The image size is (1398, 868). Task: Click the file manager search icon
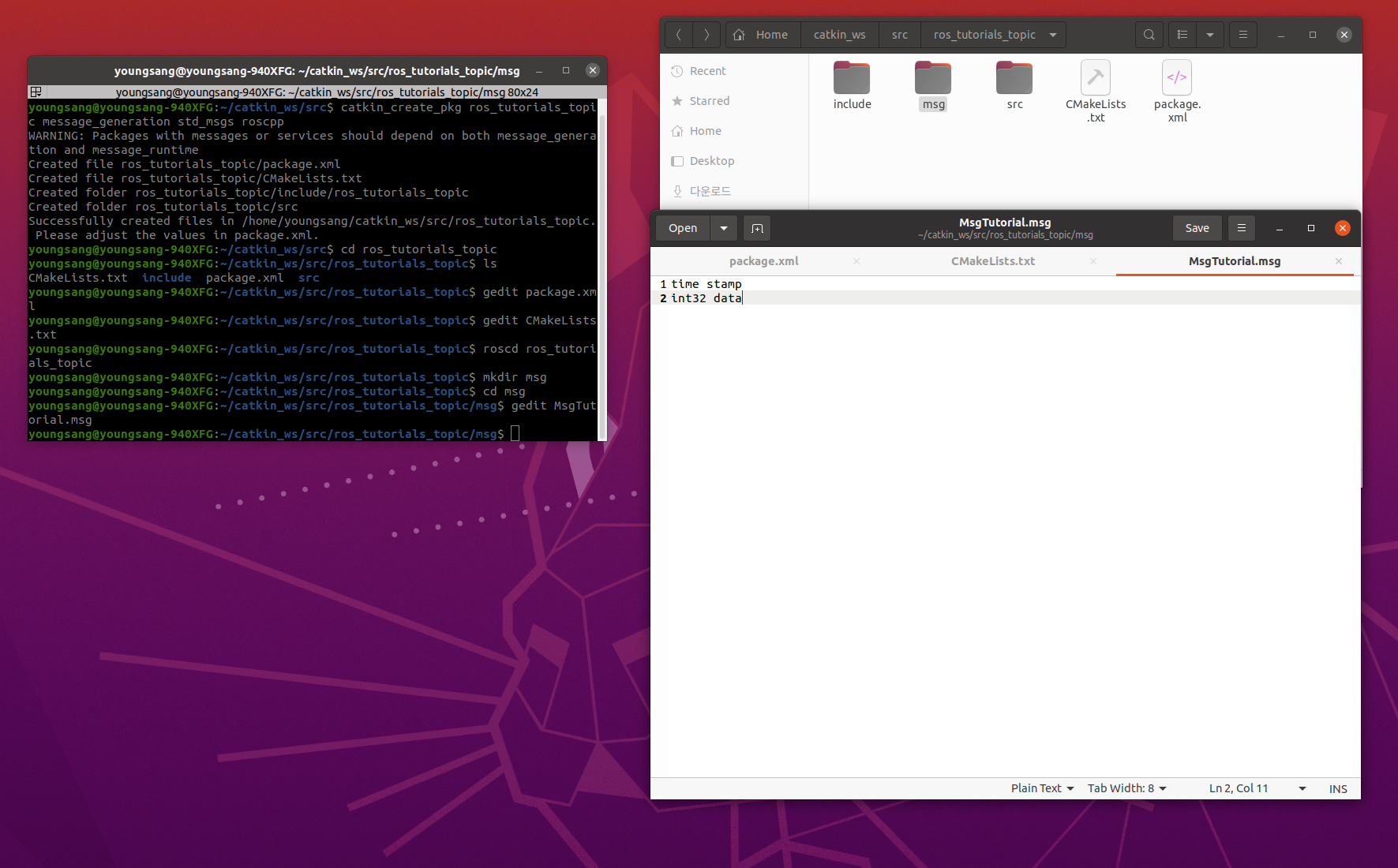point(1149,35)
